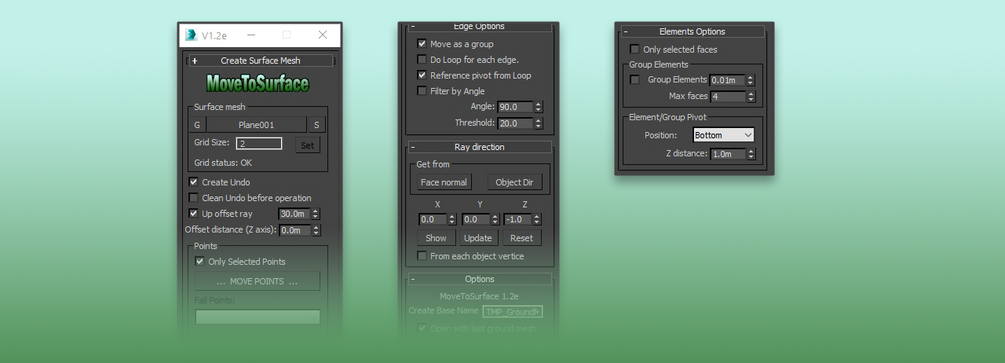The image size is (1005, 363).
Task: Toggle Reference pivot from Loop checkbox
Action: [x=422, y=75]
